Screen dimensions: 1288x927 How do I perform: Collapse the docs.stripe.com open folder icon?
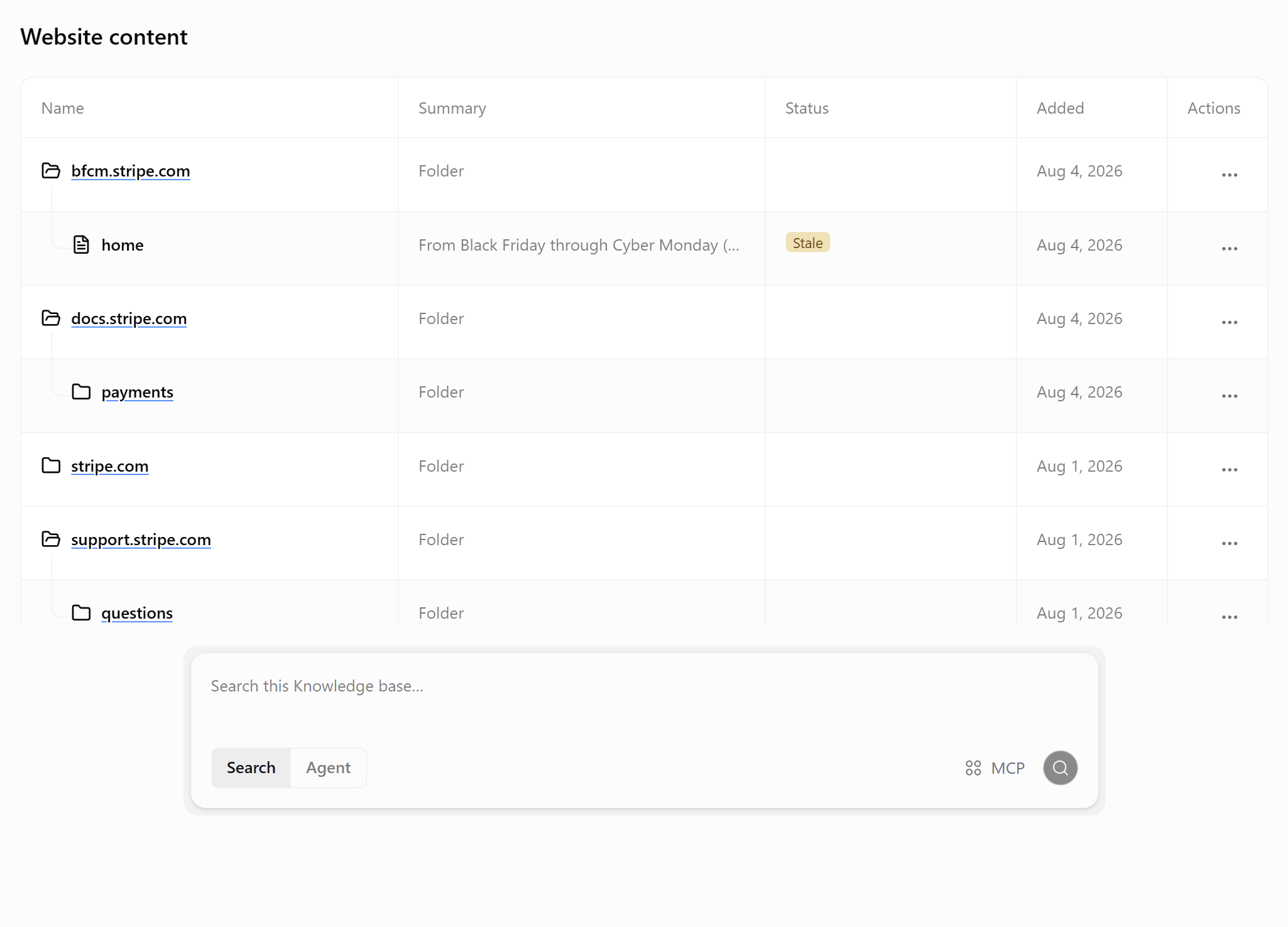[x=51, y=318]
